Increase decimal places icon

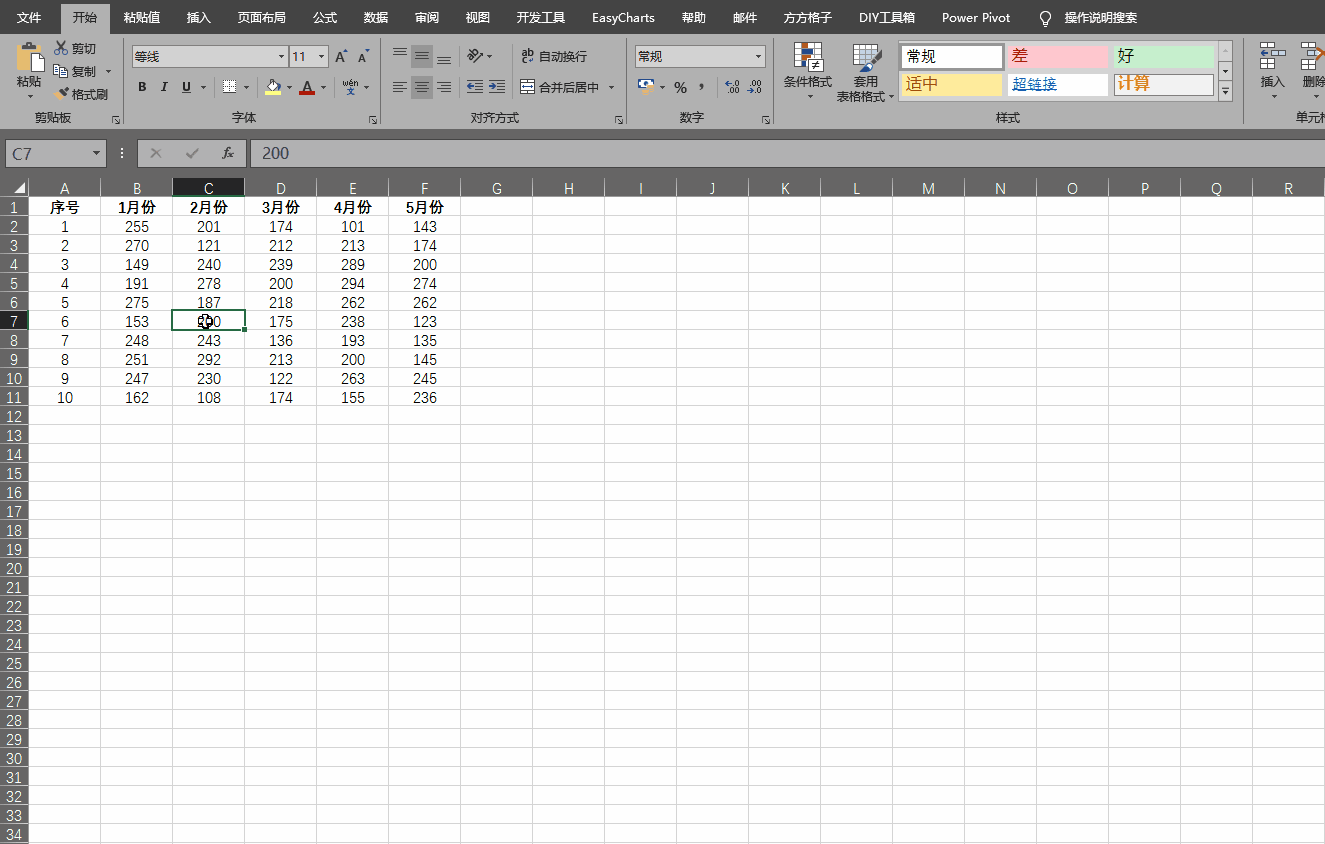(732, 87)
